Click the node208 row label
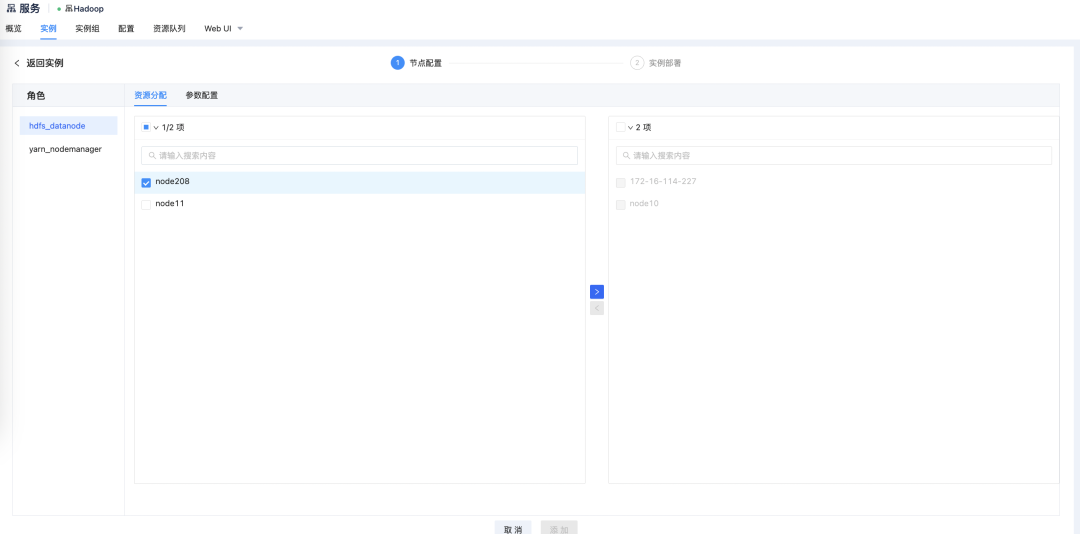The image size is (1080, 534). 172,182
